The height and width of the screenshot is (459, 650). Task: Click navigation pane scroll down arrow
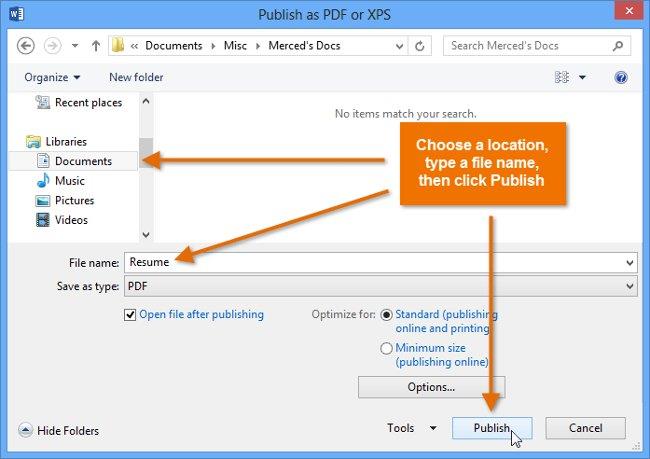tap(146, 235)
